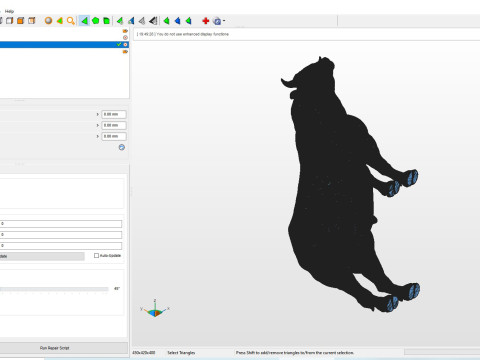Viewport: 480px width, 360px height.
Task: Click the gray Update button
Action: click(x=42, y=256)
